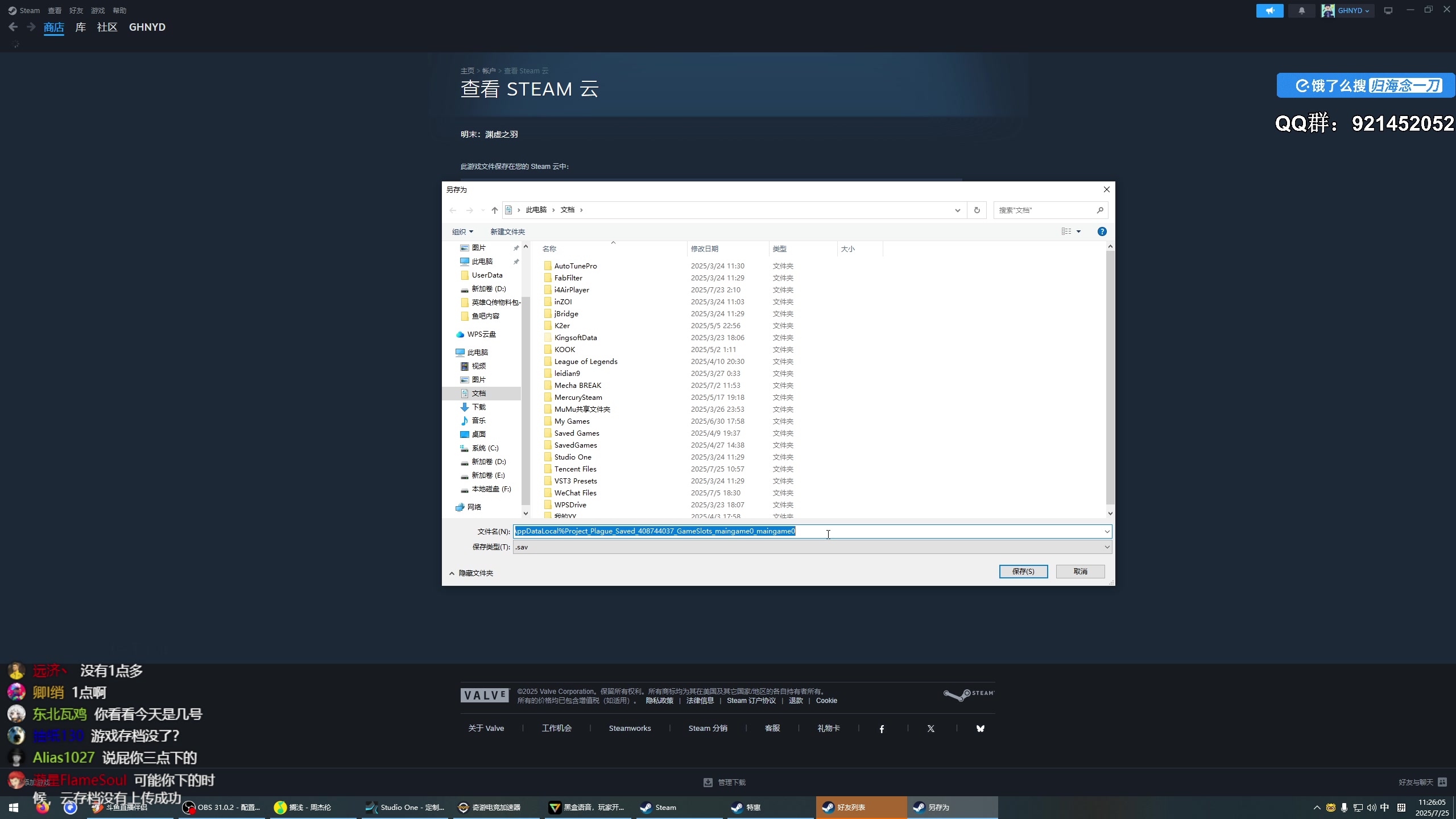
Task: Refresh the Save As folder listing
Action: tap(977, 210)
